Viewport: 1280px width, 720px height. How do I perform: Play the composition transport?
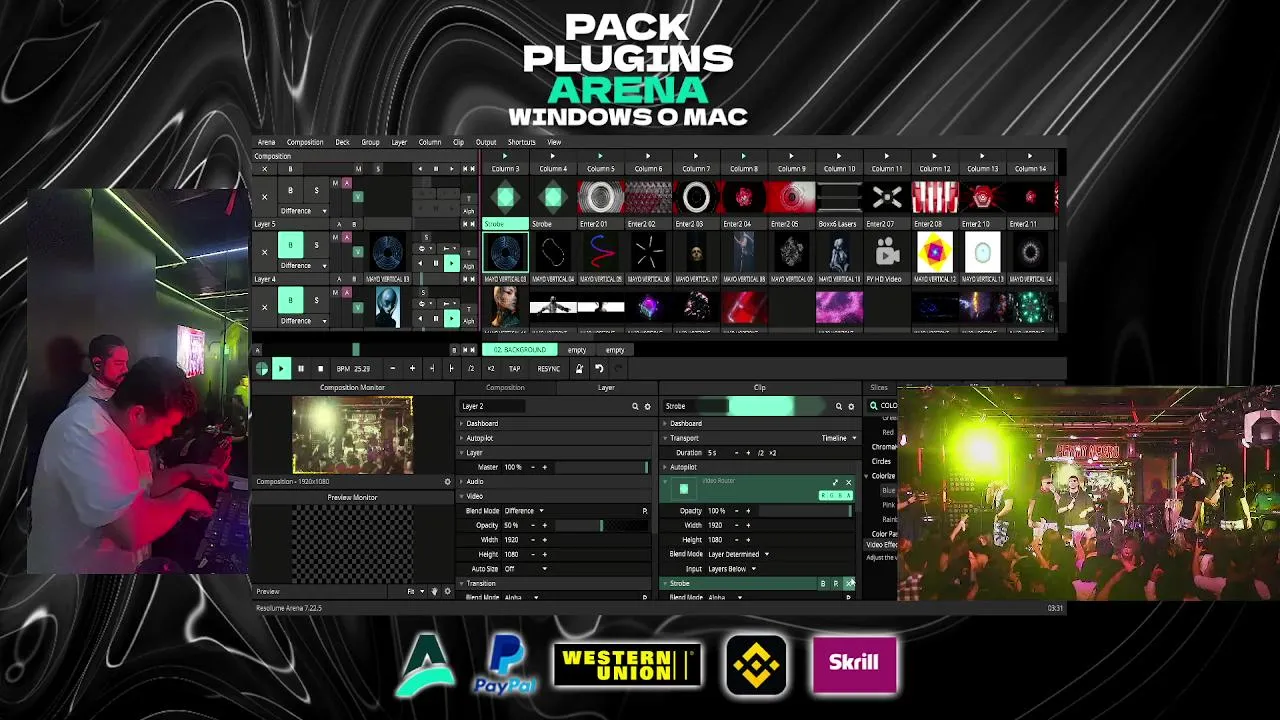click(x=281, y=368)
